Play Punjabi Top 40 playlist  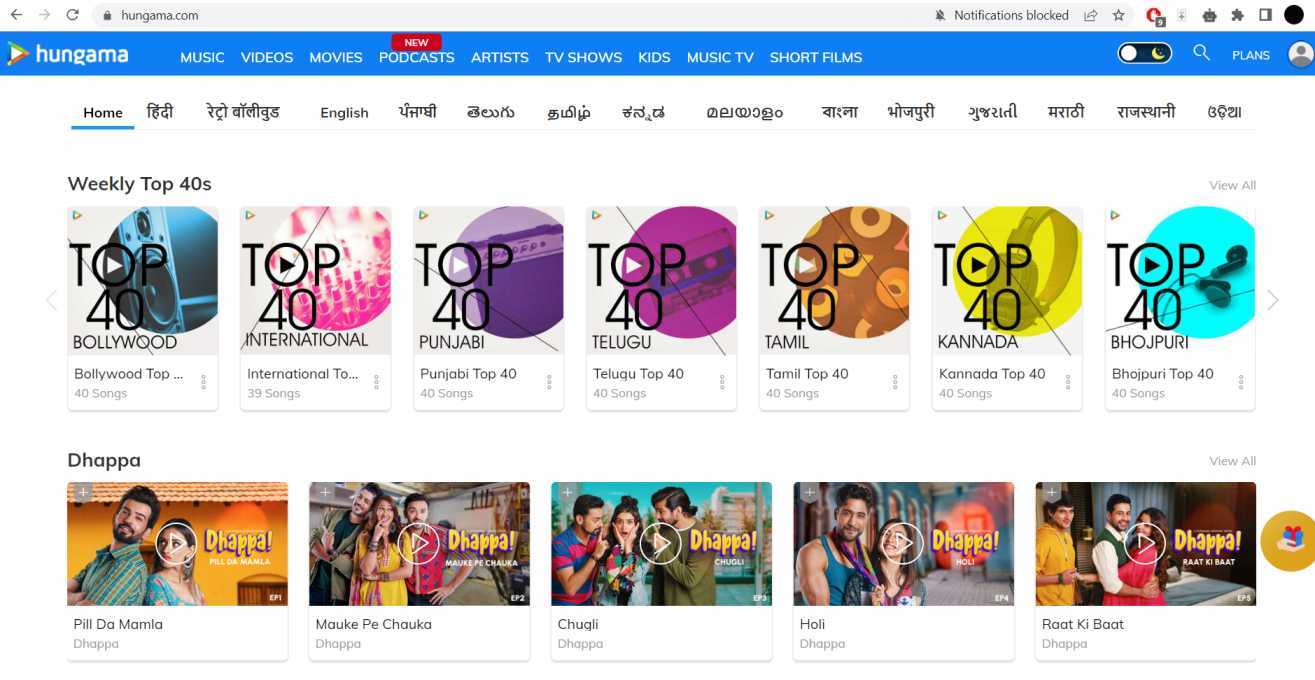[x=461, y=265]
